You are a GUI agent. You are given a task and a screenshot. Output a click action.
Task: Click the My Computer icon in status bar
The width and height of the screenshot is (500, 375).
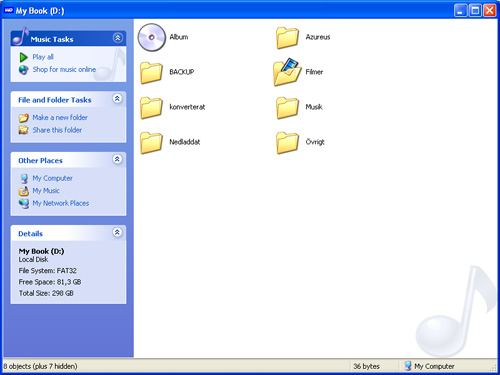coord(407,366)
